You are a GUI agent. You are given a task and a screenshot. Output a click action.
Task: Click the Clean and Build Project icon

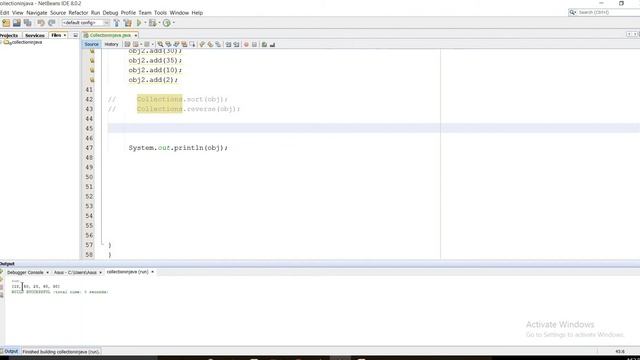(127, 23)
